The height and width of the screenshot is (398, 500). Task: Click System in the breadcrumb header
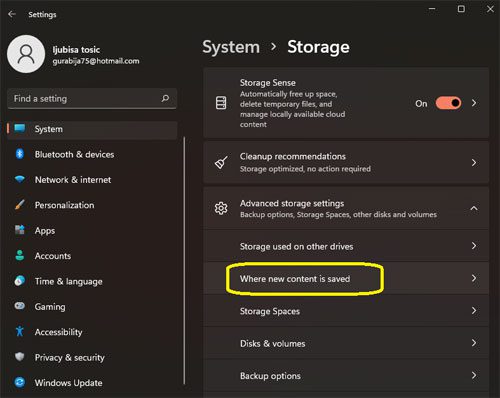[x=231, y=47]
